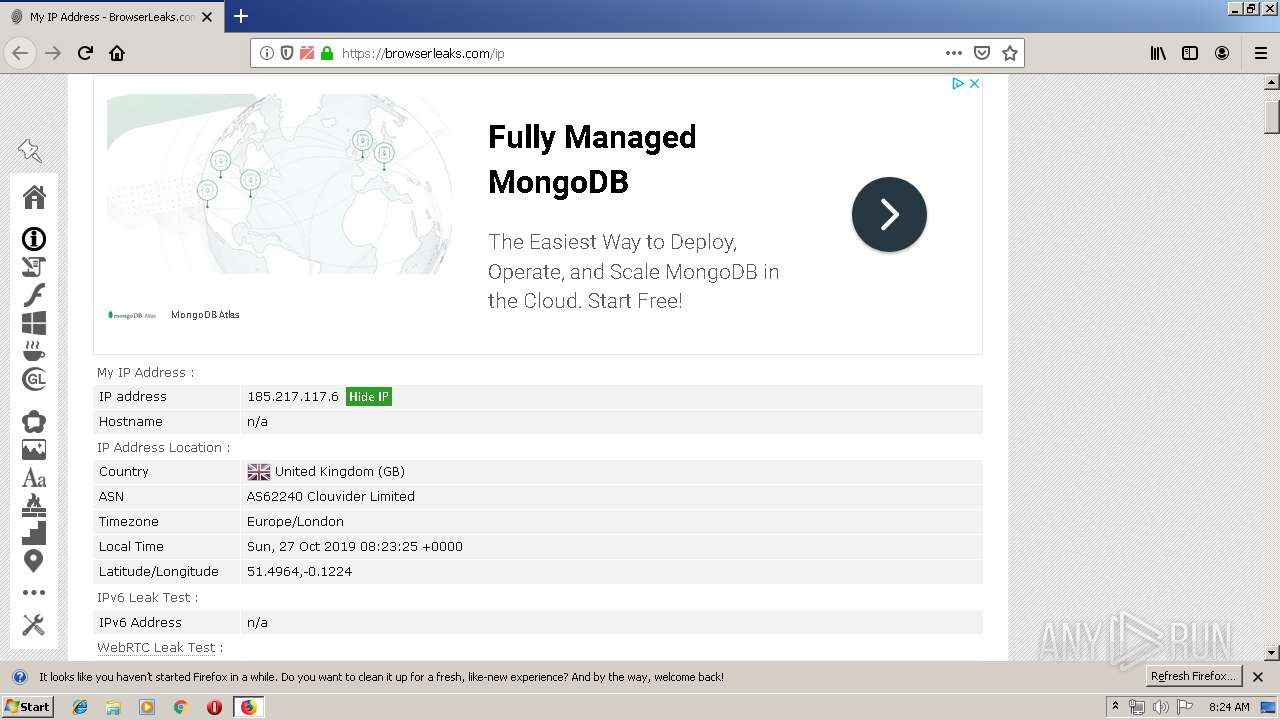Select the Europe/London timezone value
Image resolution: width=1280 pixels, height=720 pixels.
pyautogui.click(x=295, y=522)
